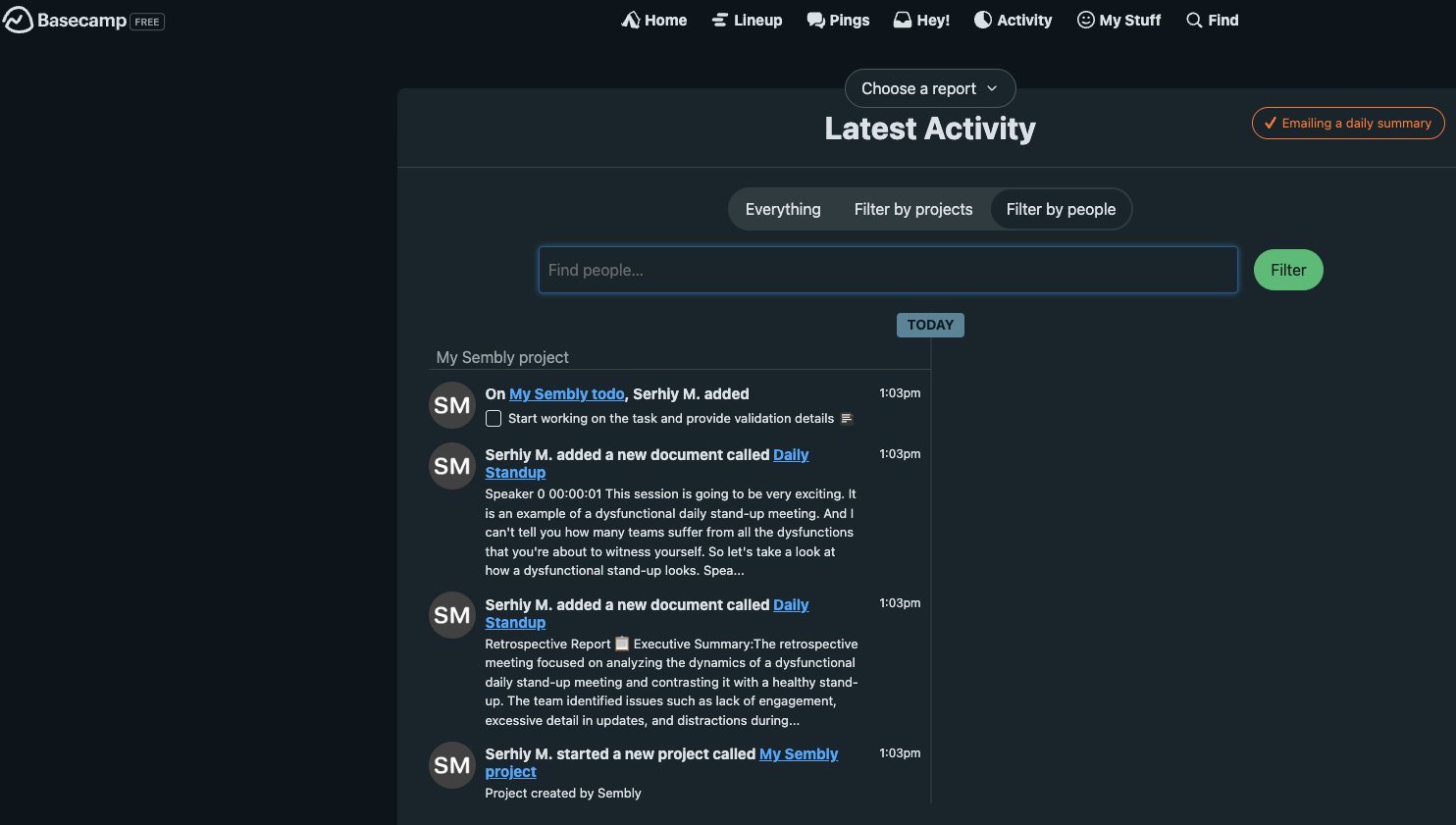Image resolution: width=1456 pixels, height=825 pixels.
Task: Open Find search with magnifier icon
Action: pos(1212,20)
